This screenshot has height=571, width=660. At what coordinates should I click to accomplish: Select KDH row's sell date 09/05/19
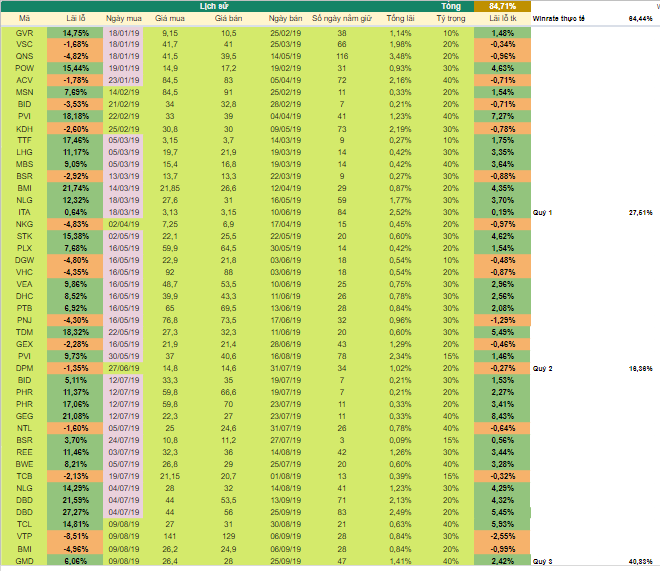pyautogui.click(x=285, y=129)
